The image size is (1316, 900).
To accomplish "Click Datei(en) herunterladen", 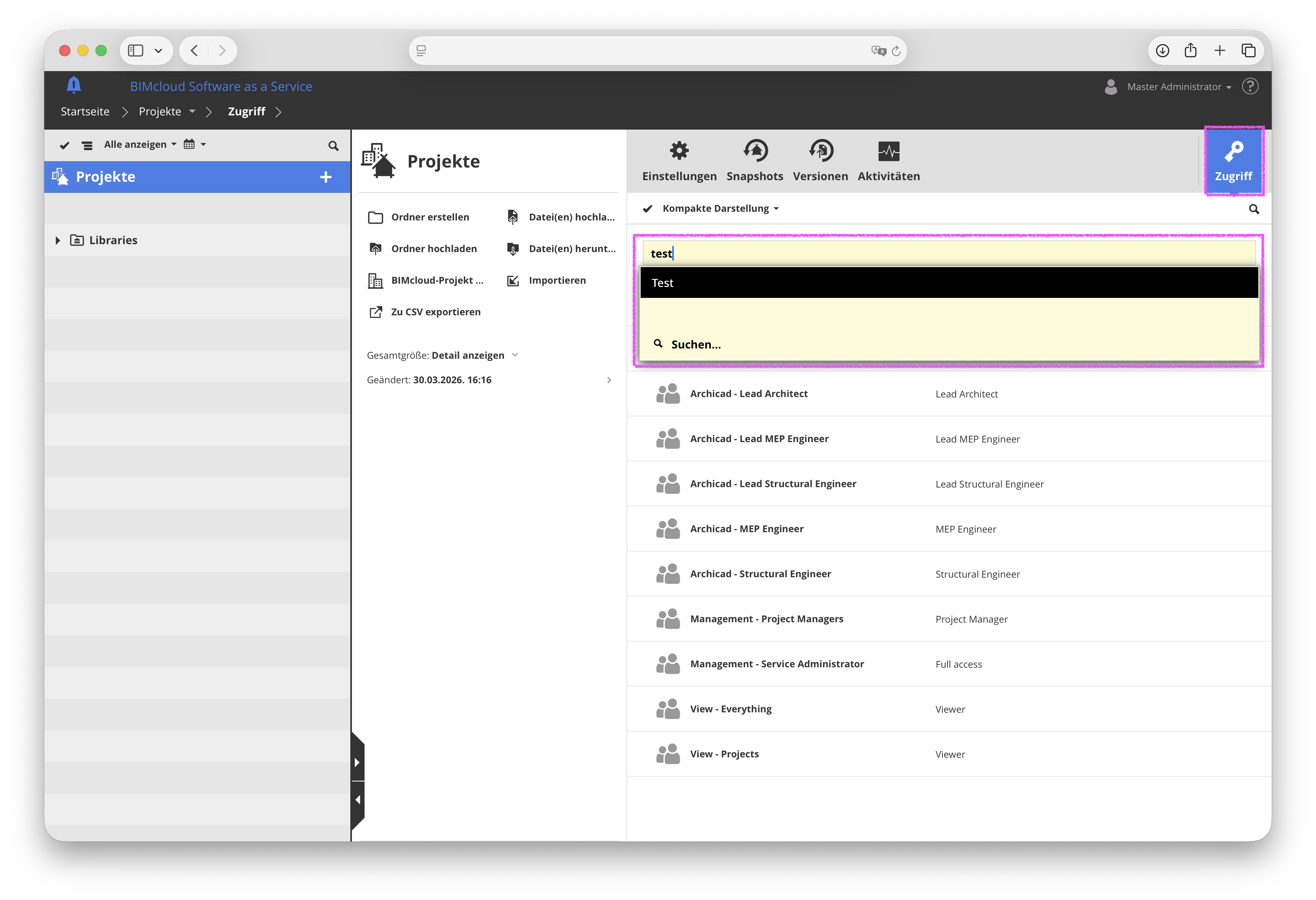I will (561, 249).
